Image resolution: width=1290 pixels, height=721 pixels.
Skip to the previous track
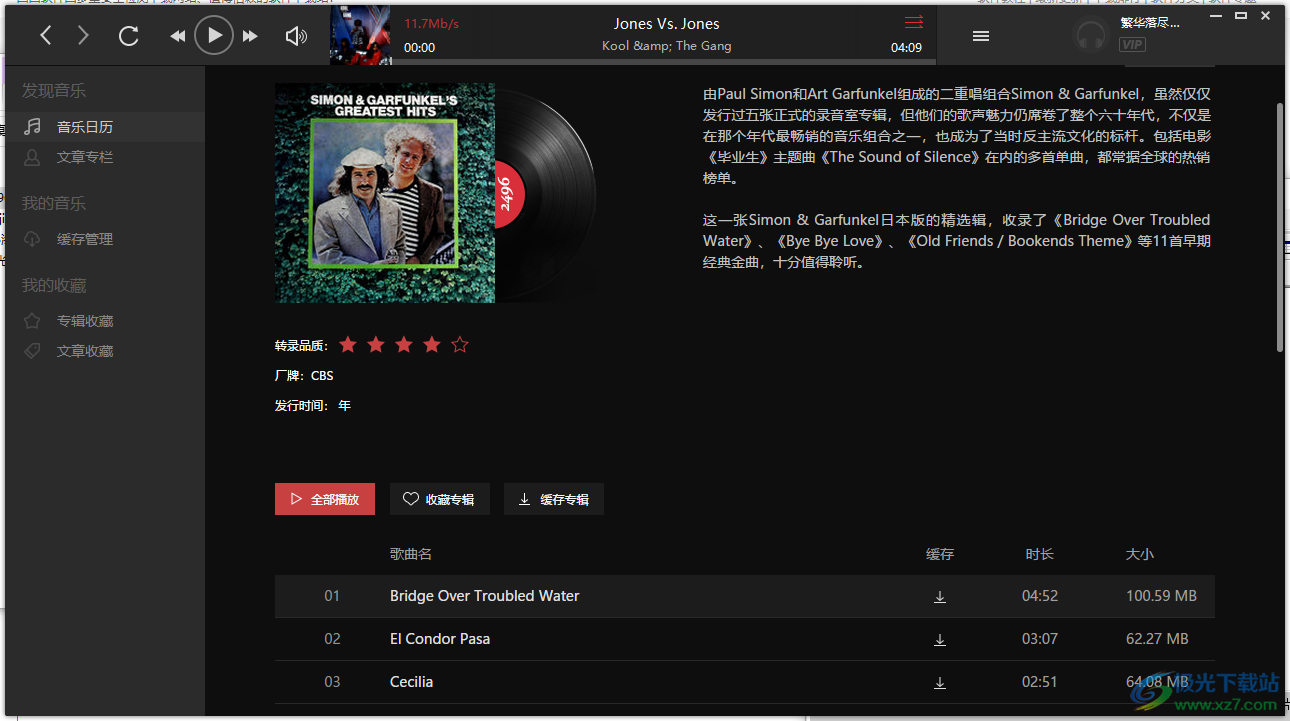[x=178, y=36]
